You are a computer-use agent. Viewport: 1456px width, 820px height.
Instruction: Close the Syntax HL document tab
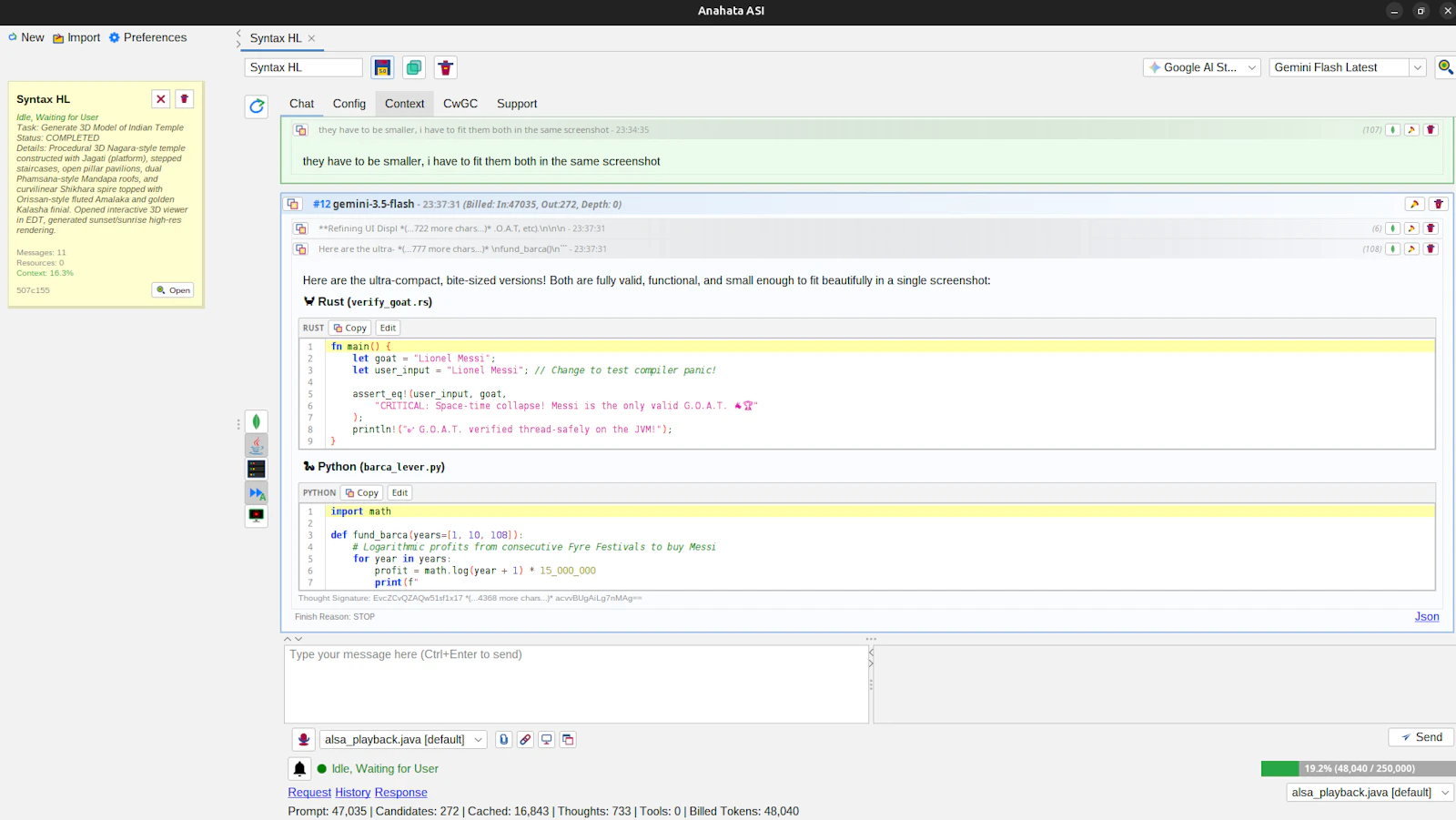click(x=311, y=38)
